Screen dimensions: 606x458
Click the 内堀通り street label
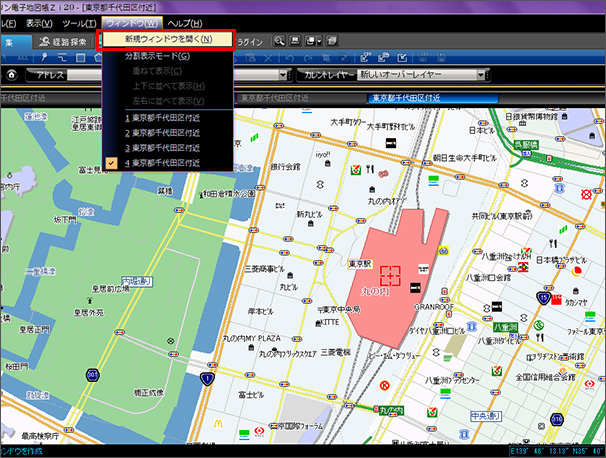click(137, 281)
